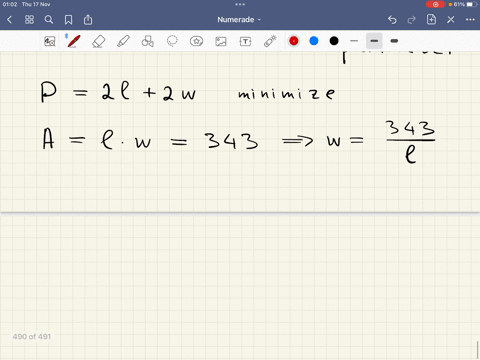Activate the laser pointer tool
Image resolution: width=480 pixels, height=360 pixels.
click(270, 41)
